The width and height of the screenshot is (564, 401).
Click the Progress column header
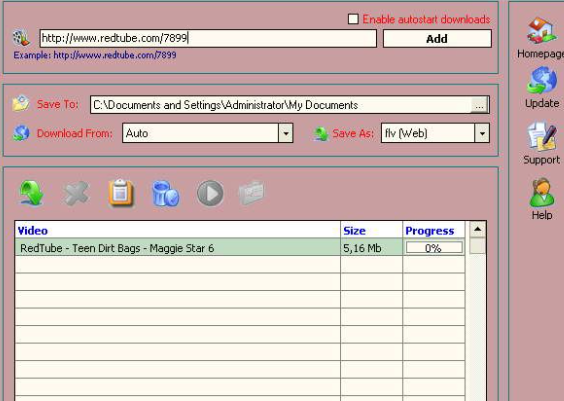pyautogui.click(x=434, y=230)
